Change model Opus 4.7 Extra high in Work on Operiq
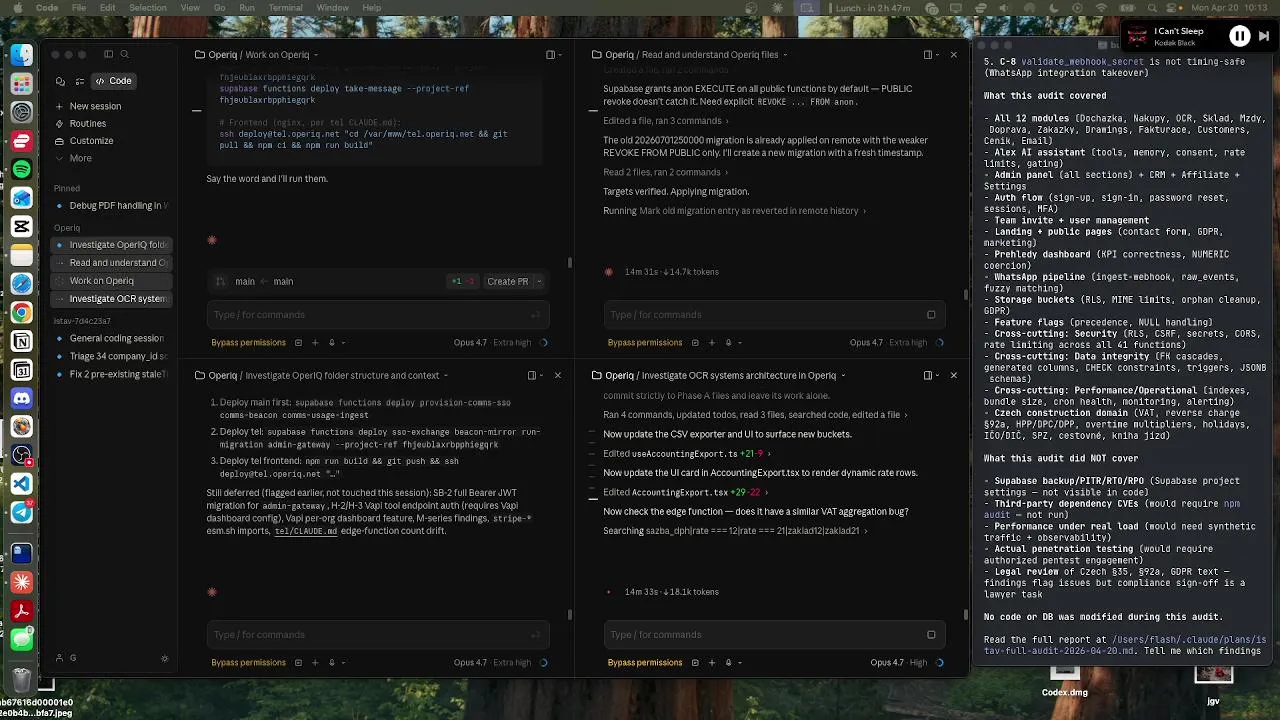The height and width of the screenshot is (720, 1280). coord(493,343)
